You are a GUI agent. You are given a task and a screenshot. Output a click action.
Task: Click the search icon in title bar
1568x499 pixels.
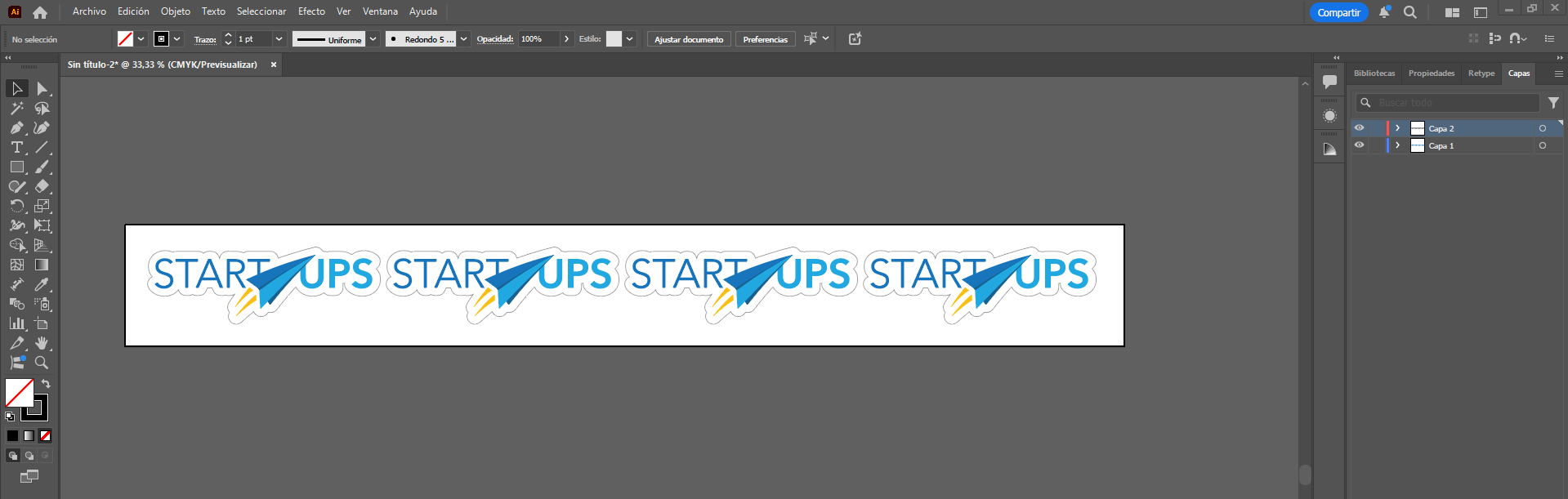tap(1410, 12)
